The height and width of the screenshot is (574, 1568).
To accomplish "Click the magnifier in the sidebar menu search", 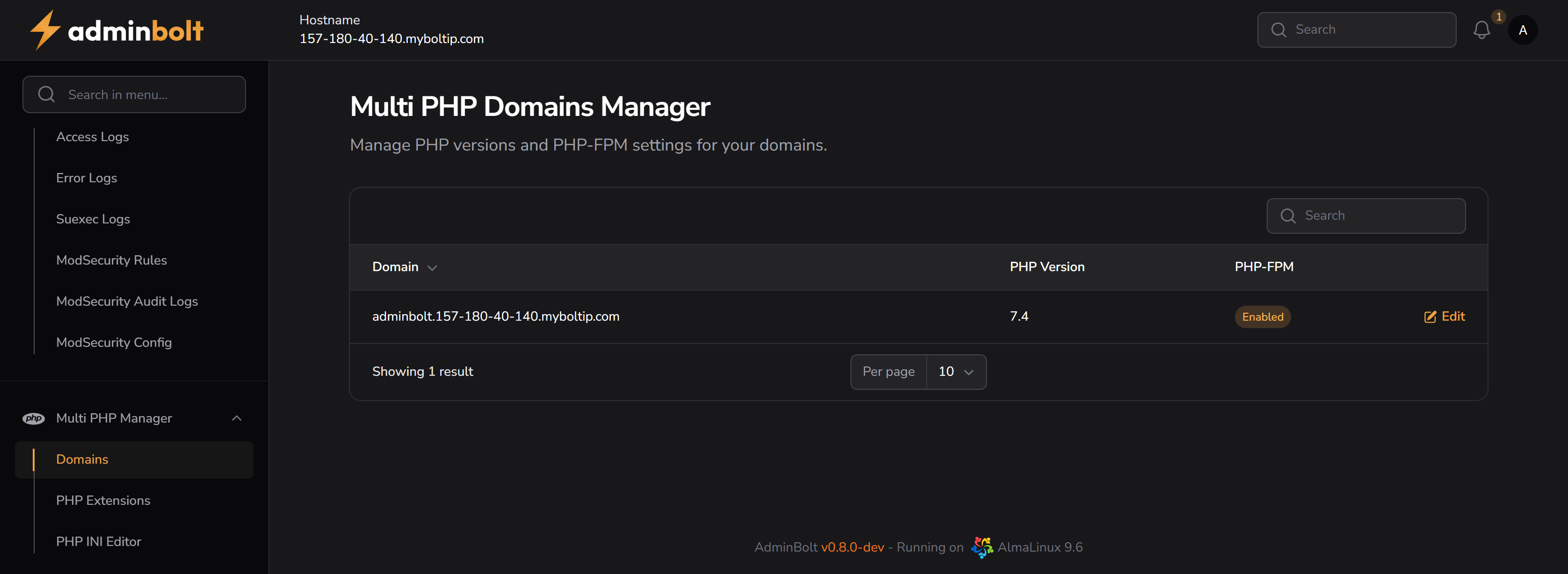I will point(46,94).
